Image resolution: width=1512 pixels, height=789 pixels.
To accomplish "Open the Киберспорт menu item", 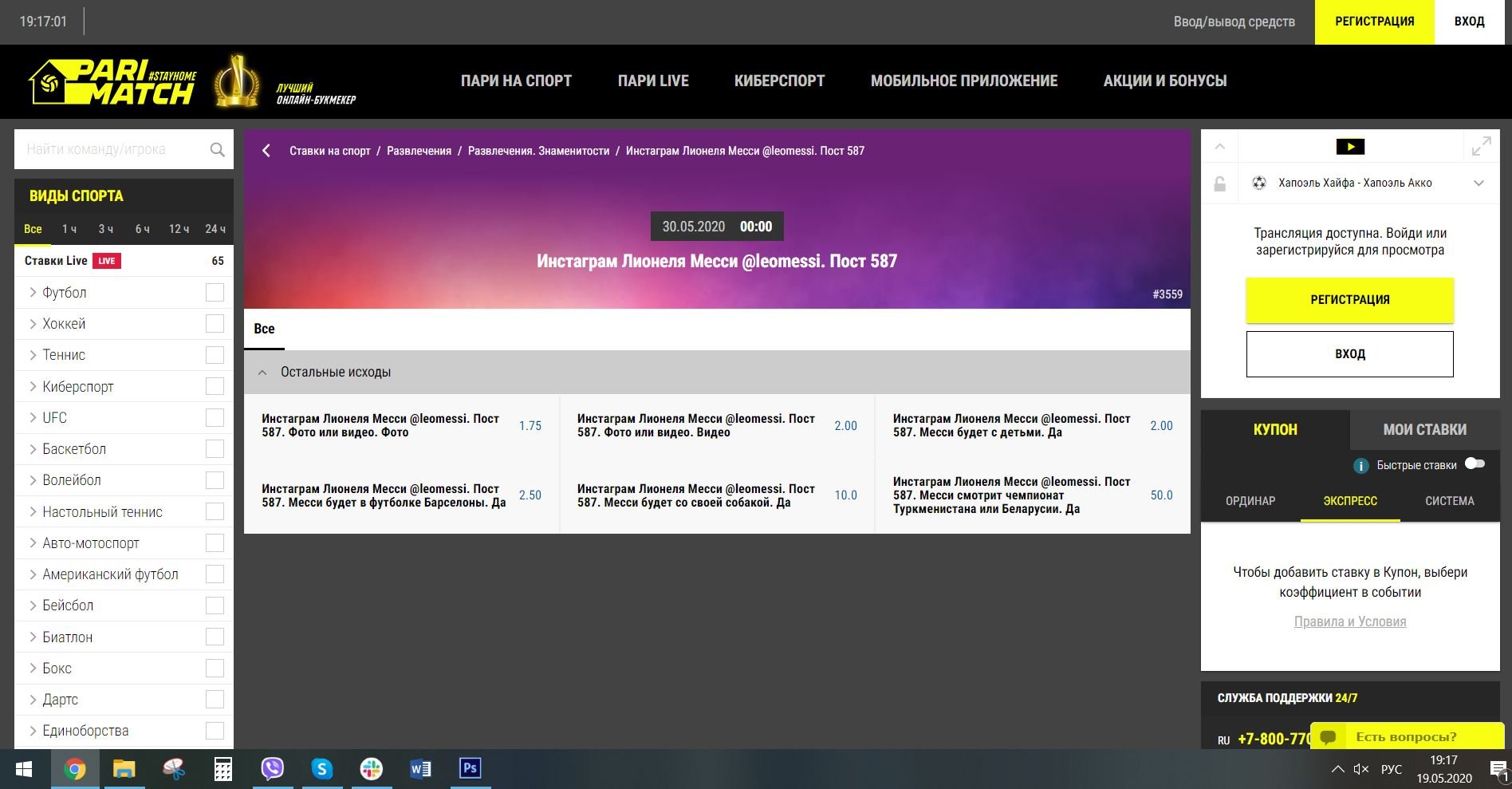I will point(779,81).
